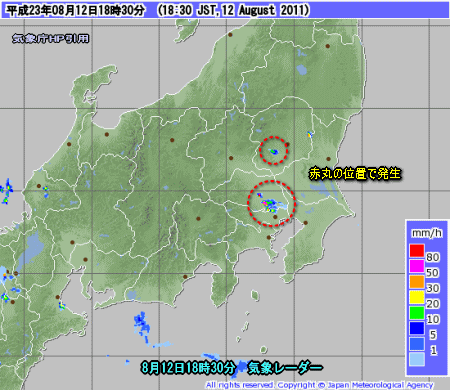Click the yellow 20 mm/h legend swatch
Image resolution: width=450 pixels, height=390 pixels.
tap(417, 297)
